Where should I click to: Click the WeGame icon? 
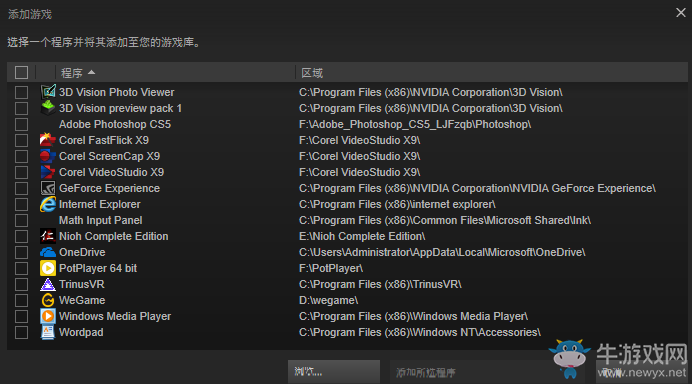pyautogui.click(x=48, y=300)
